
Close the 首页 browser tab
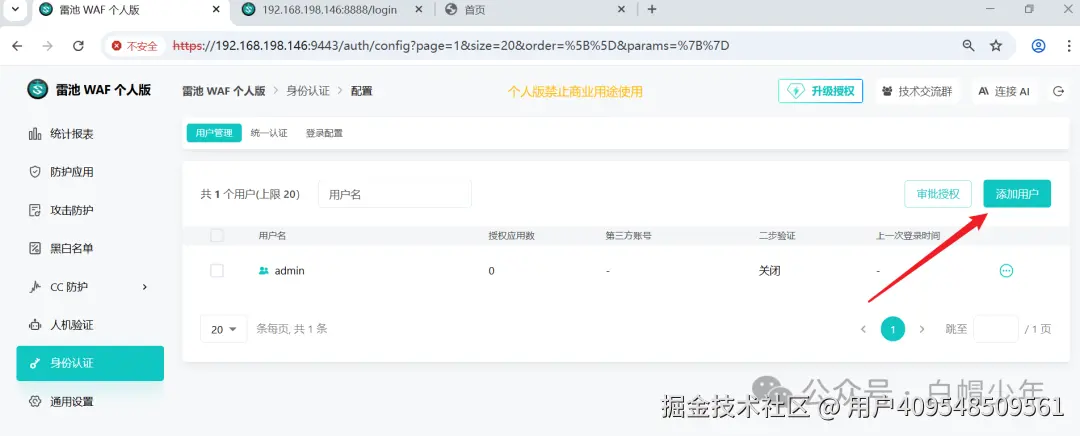point(621,10)
